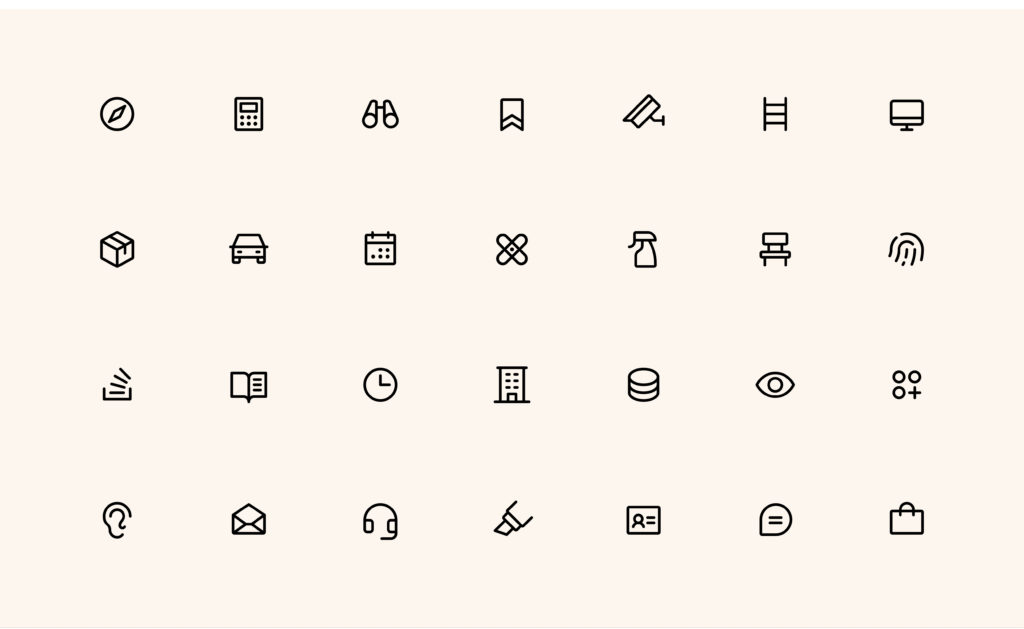Click the compass icon
The height and width of the screenshot is (629, 1024).
point(118,114)
